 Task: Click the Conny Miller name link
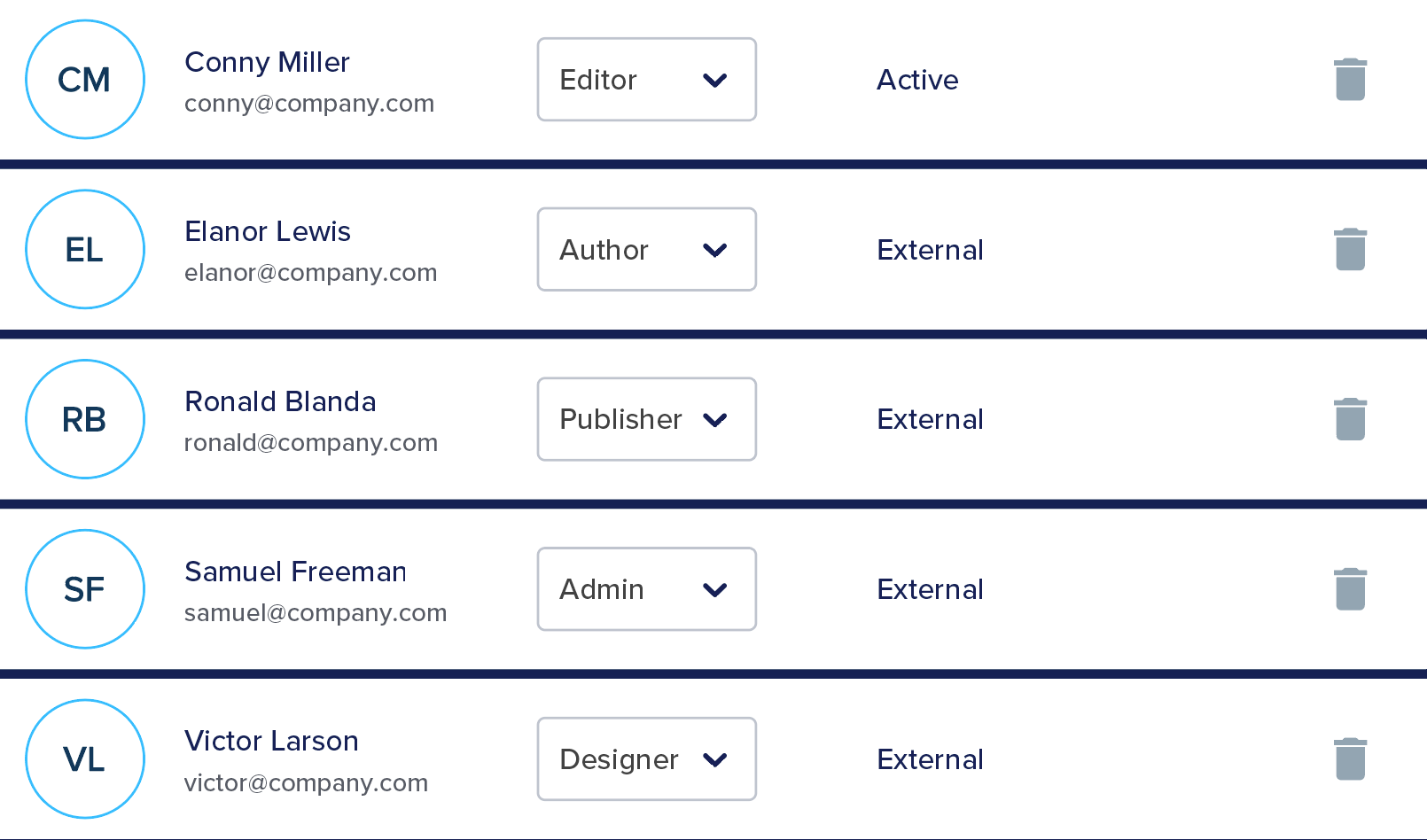point(267,62)
